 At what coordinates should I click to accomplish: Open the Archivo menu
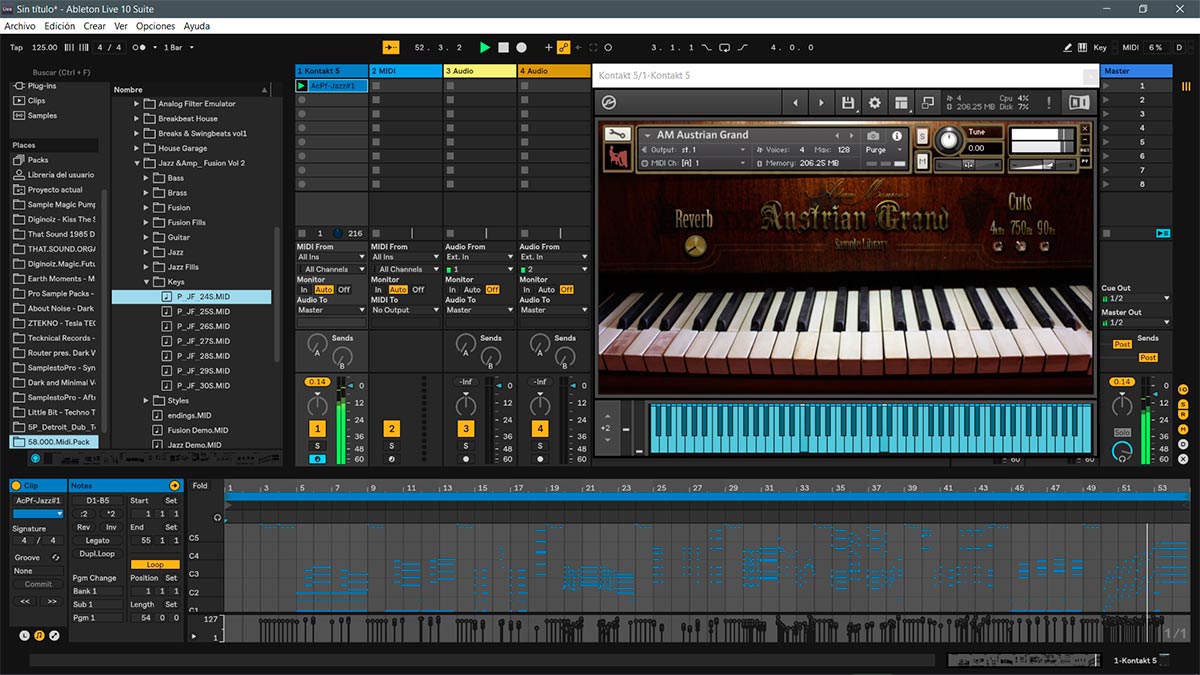coord(20,26)
